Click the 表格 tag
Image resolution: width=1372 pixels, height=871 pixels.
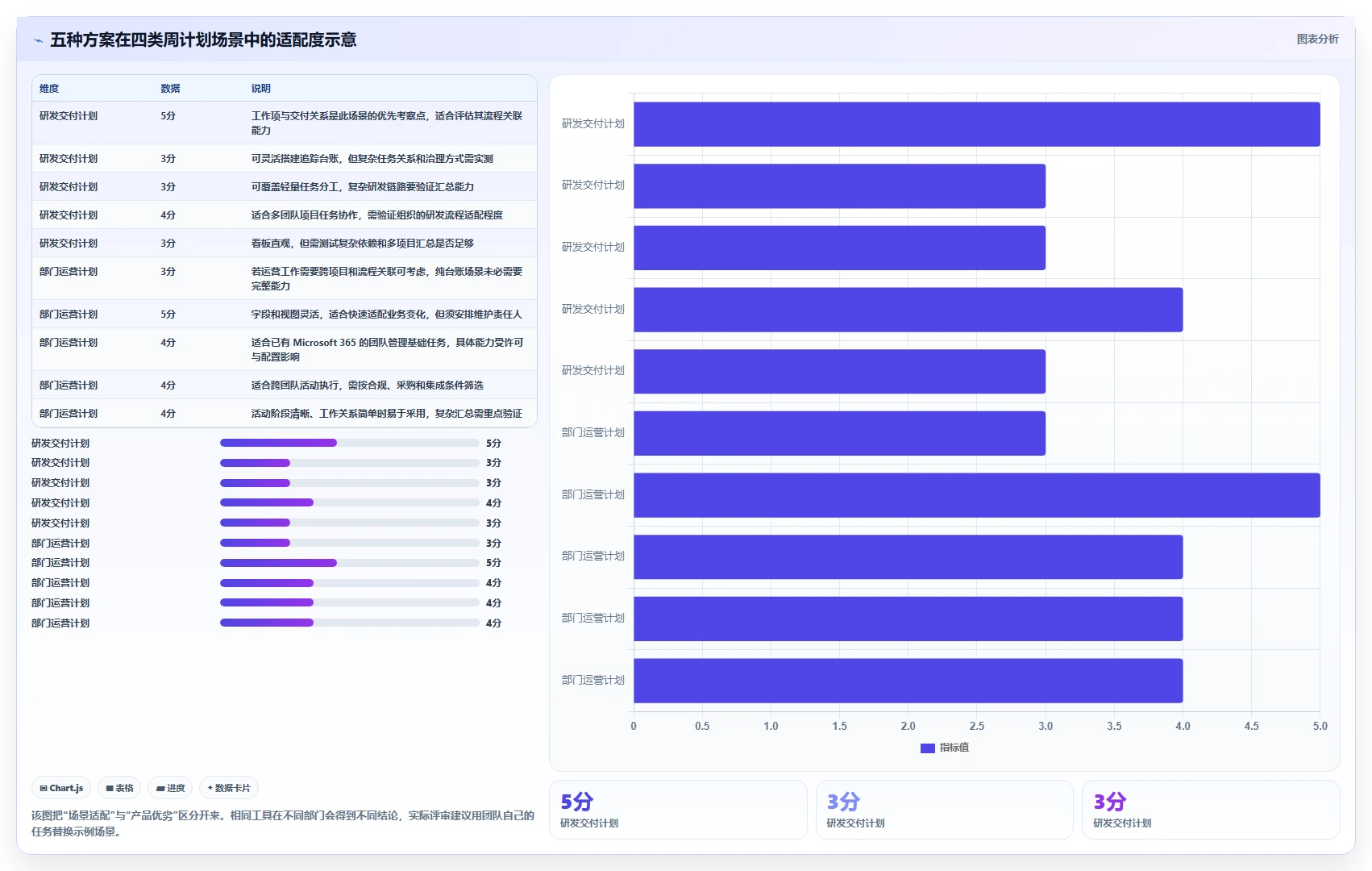119,788
